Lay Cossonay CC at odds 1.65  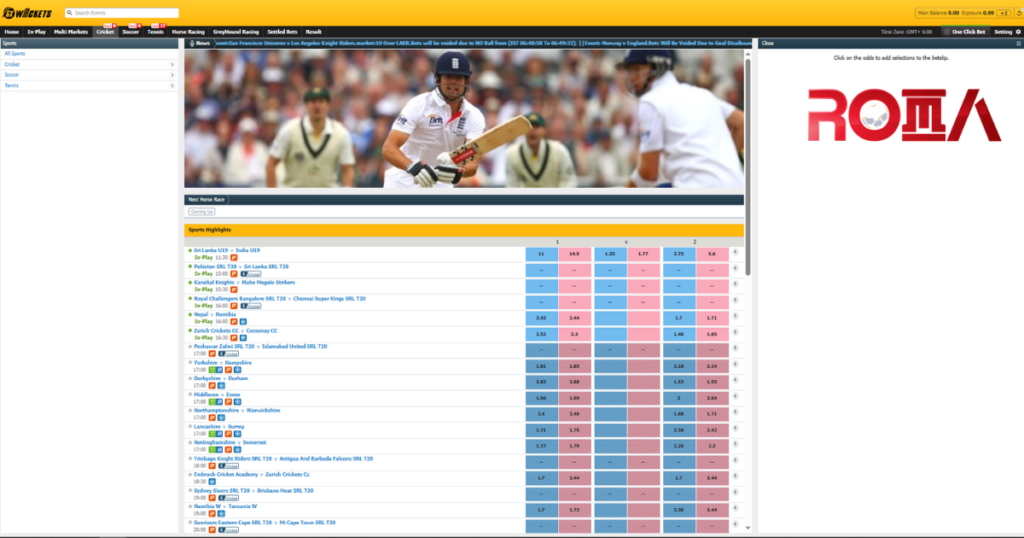click(x=712, y=334)
